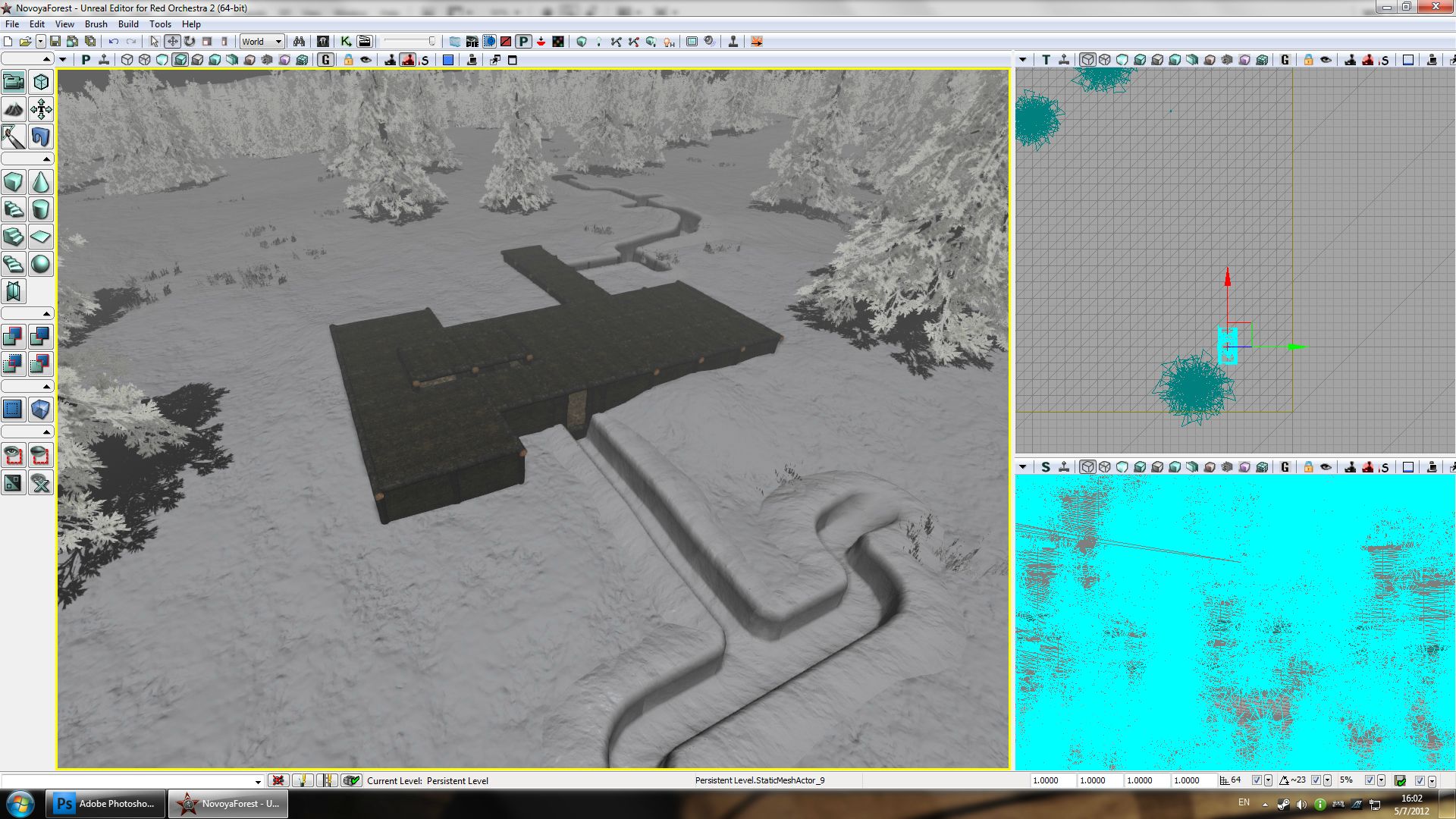Open Unreal Kismet editor
Image resolution: width=1456 pixels, height=819 pixels.
346,42
